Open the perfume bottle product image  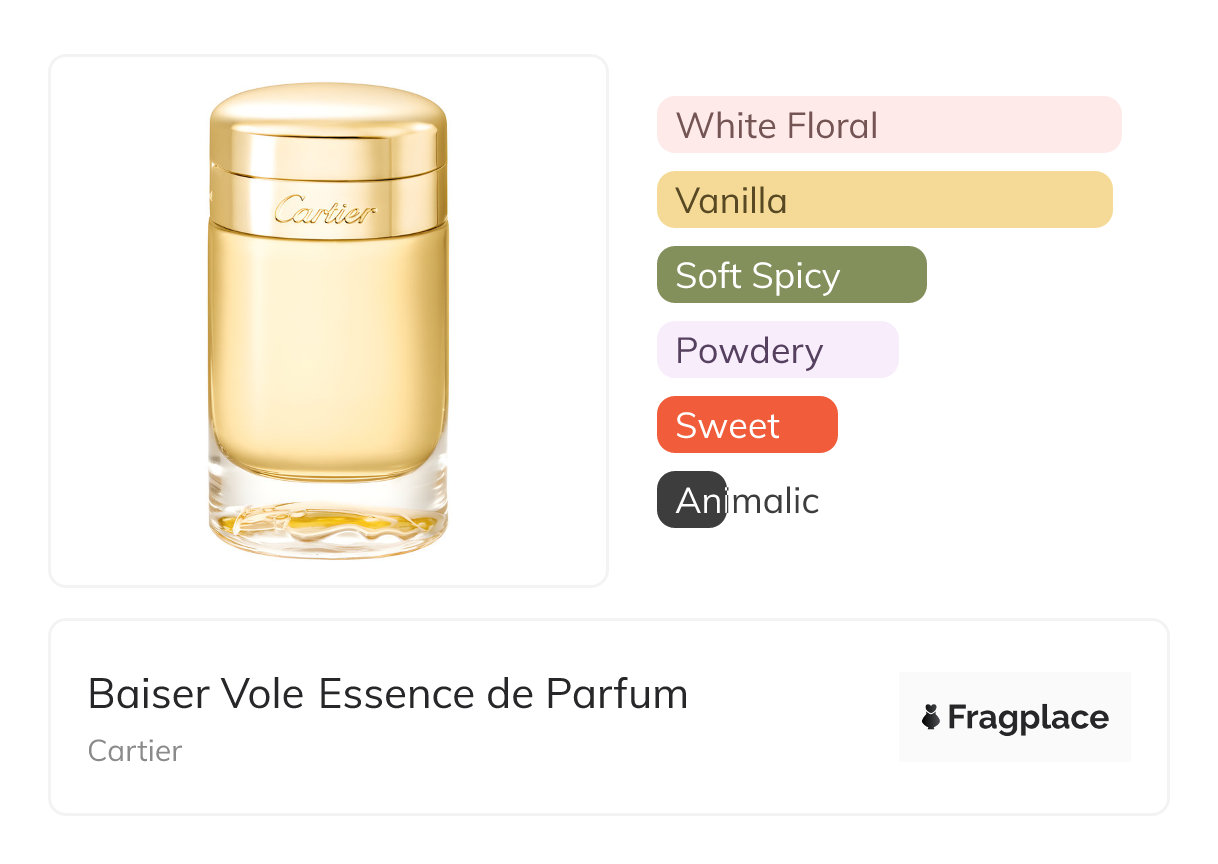(328, 320)
